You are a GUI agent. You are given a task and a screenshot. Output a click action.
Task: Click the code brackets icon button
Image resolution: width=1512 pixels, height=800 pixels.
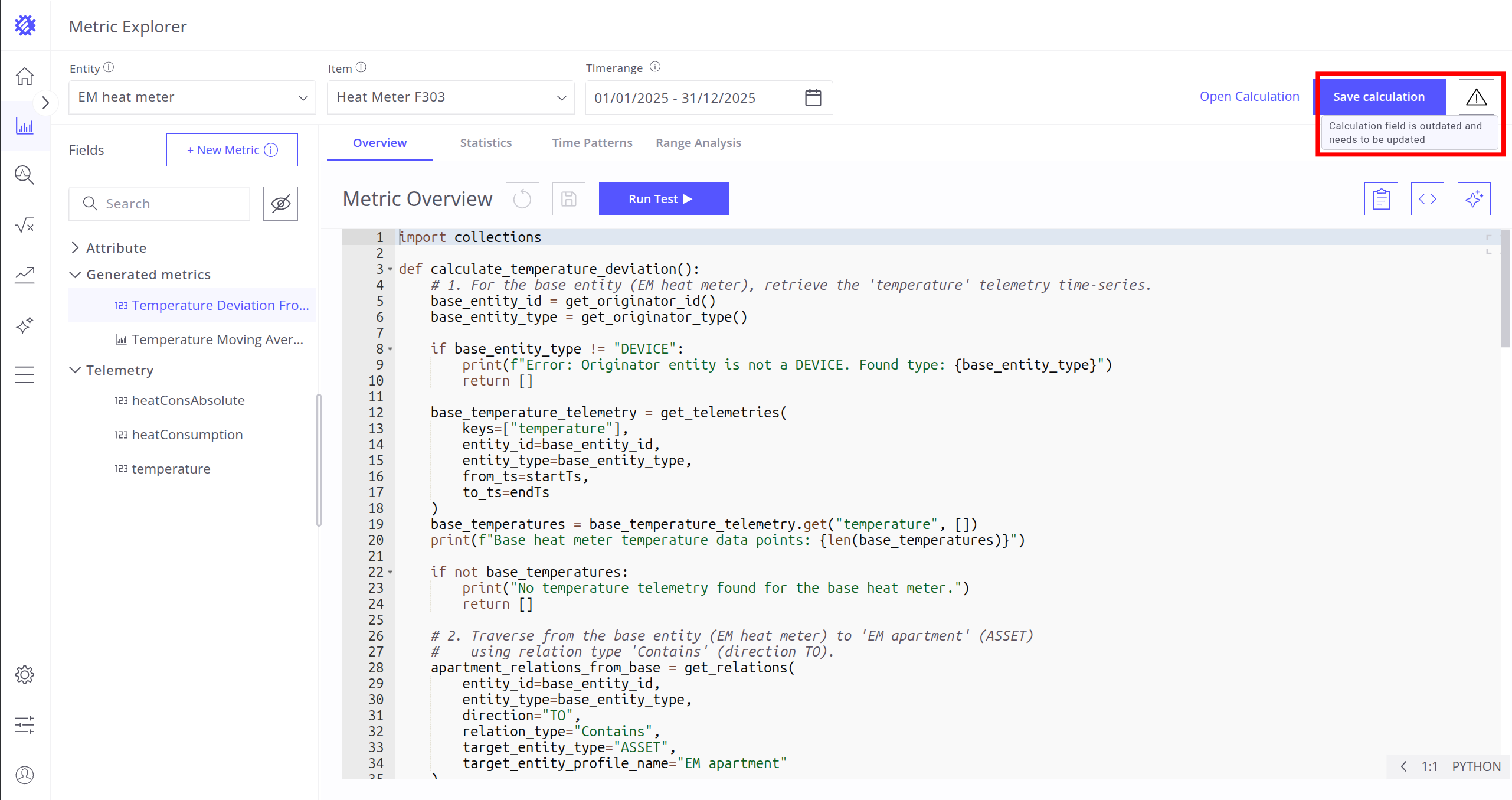pos(1427,199)
